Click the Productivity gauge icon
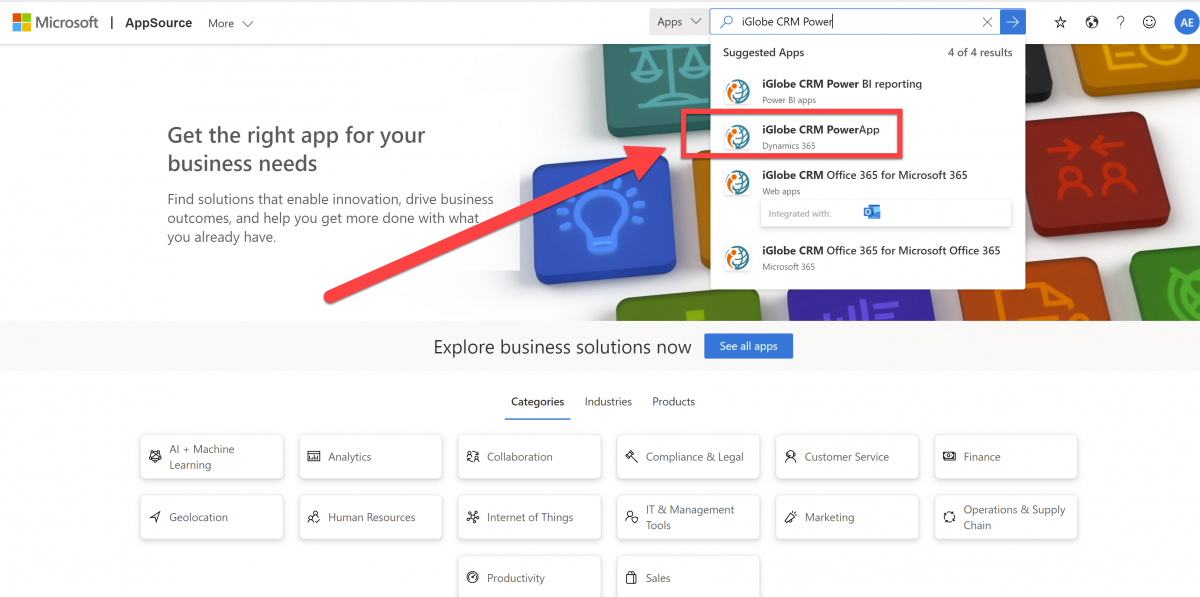The image size is (1200, 597). 473,578
